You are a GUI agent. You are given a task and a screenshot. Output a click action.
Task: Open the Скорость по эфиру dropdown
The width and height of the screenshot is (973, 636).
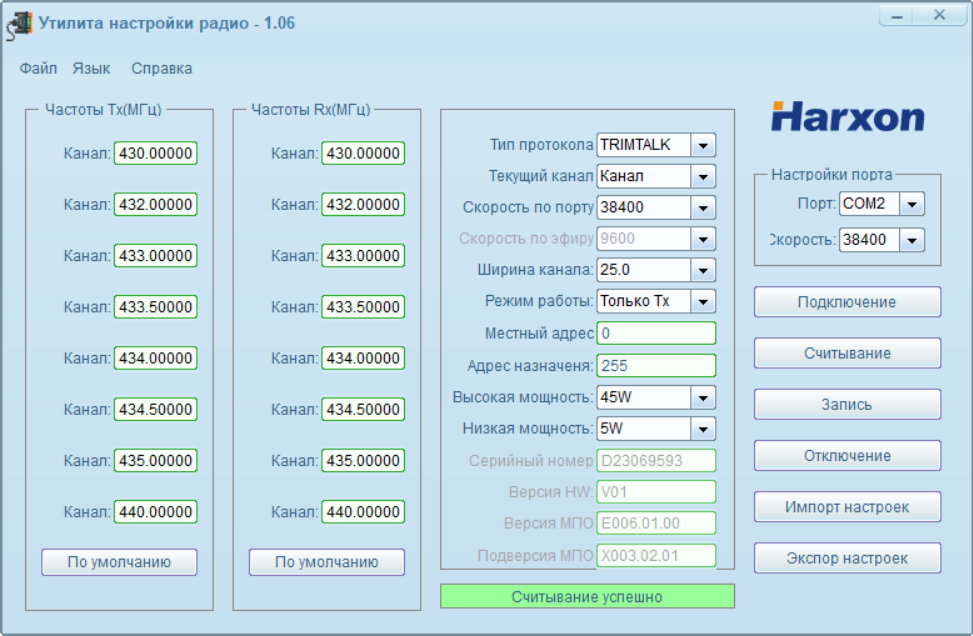(x=703, y=239)
